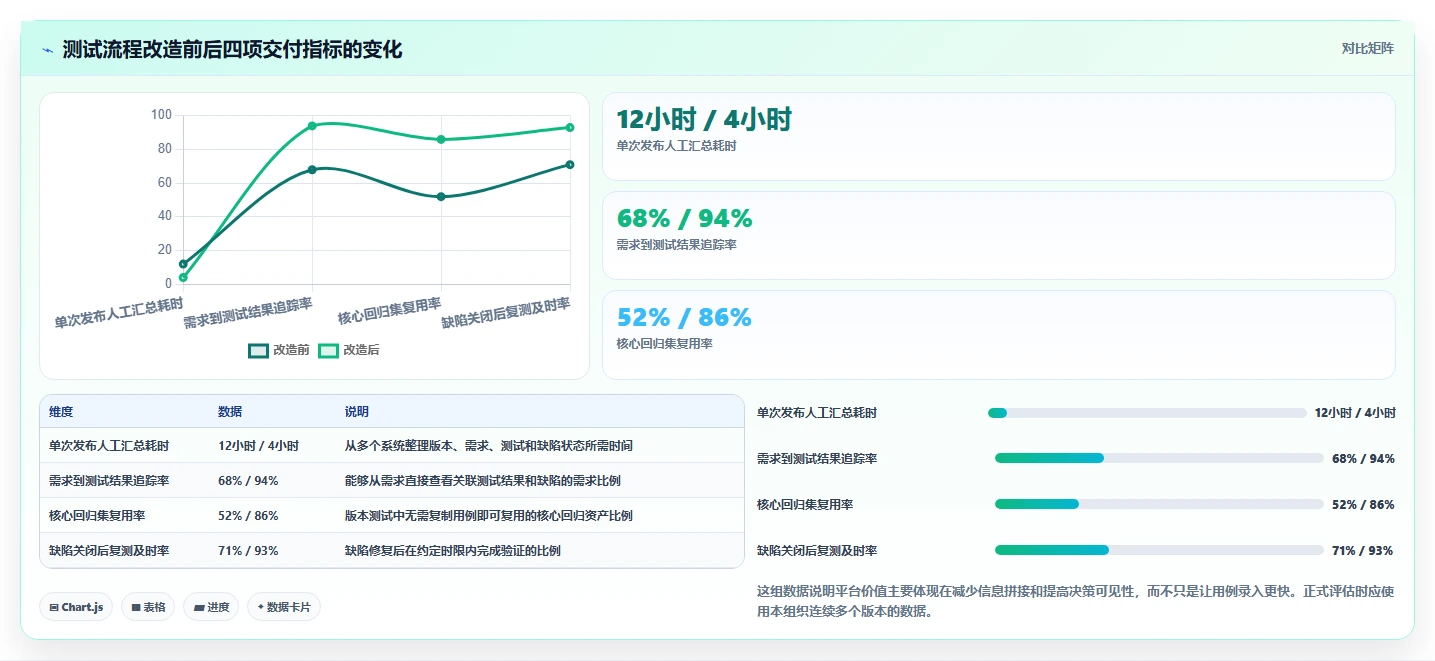Click the 说明 column header
The width and height of the screenshot is (1435, 661).
[357, 412]
